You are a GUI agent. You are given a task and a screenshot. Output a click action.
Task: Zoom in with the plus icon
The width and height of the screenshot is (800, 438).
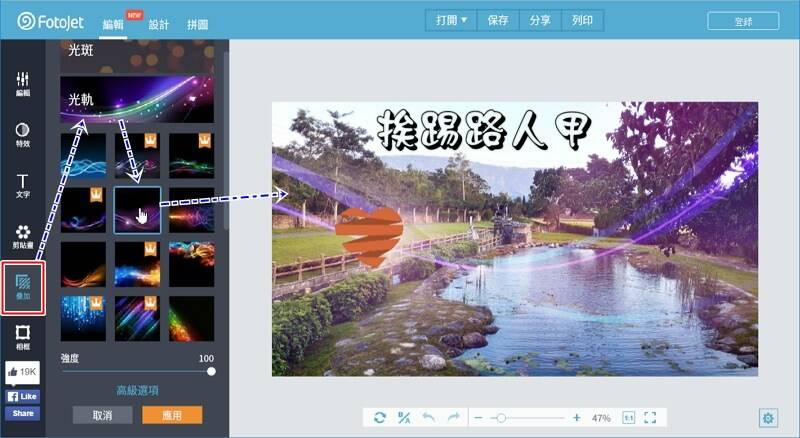(x=577, y=418)
